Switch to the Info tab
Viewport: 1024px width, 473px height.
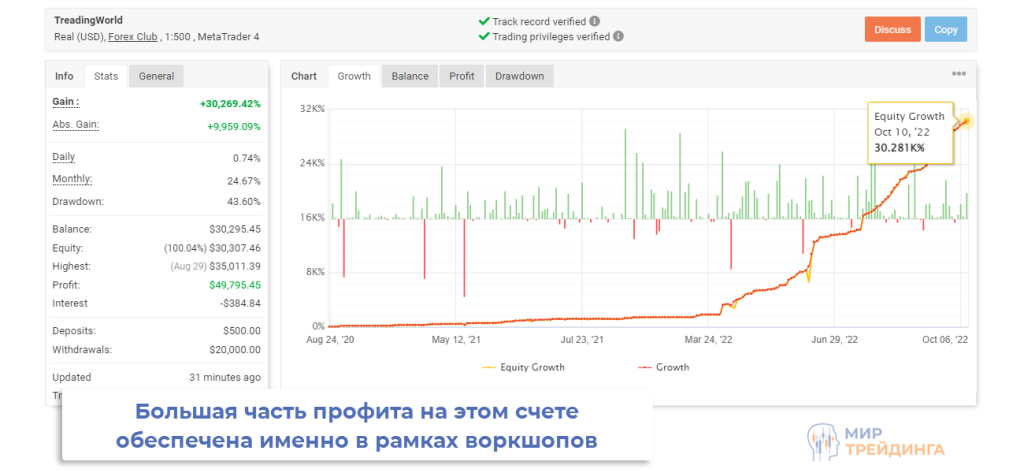(64, 76)
